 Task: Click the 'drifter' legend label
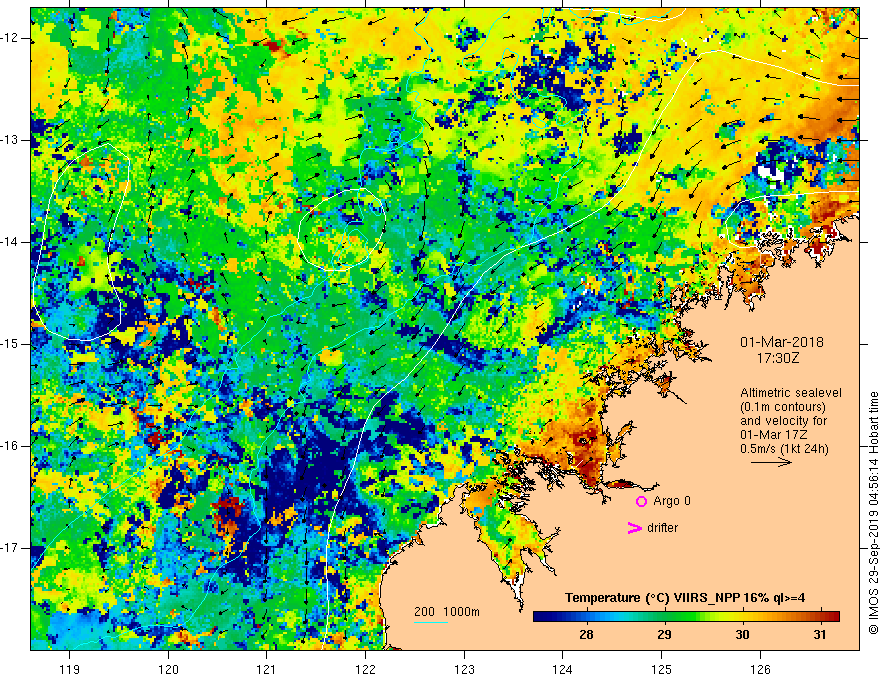pyautogui.click(x=662, y=528)
